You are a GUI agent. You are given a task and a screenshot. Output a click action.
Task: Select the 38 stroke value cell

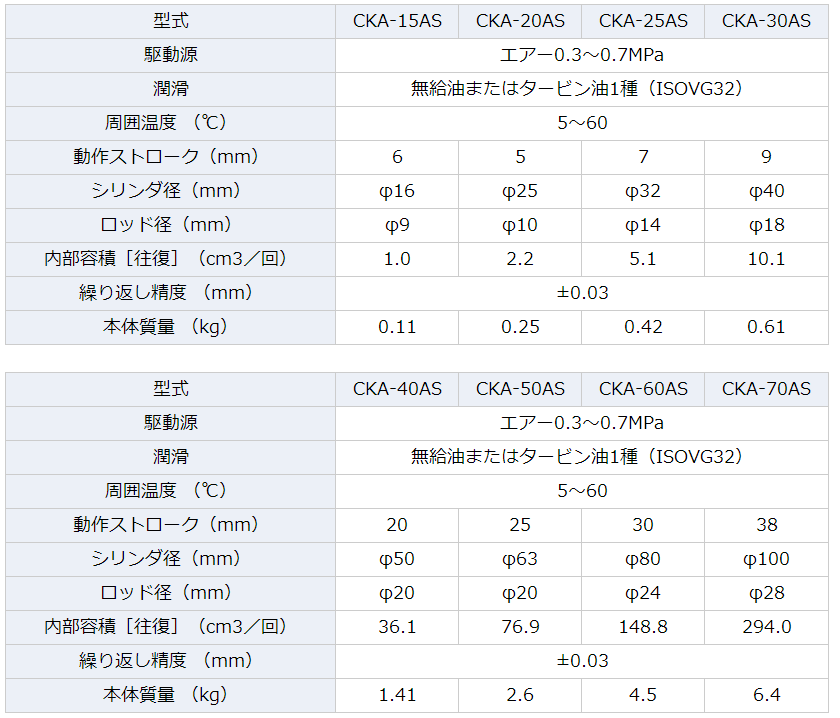tap(767, 525)
